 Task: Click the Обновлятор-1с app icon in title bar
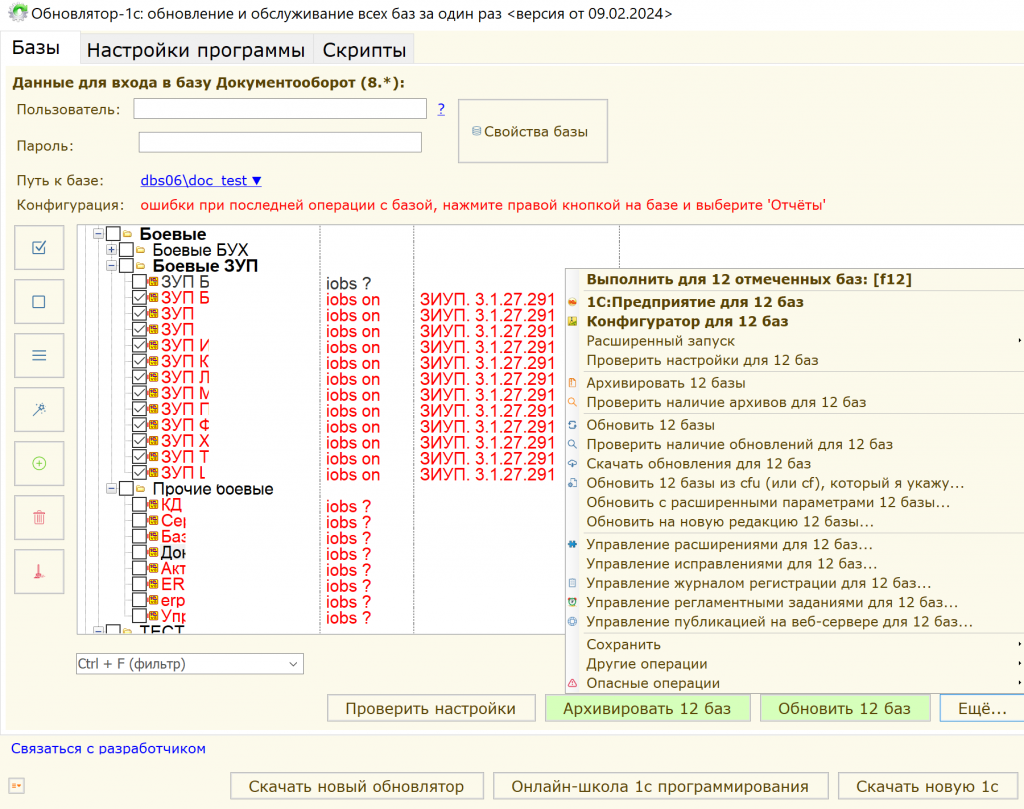[x=18, y=13]
